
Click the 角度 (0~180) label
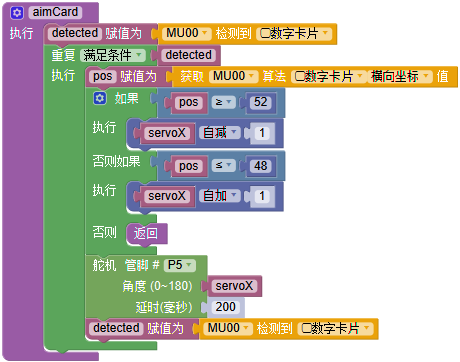pyautogui.click(x=157, y=286)
